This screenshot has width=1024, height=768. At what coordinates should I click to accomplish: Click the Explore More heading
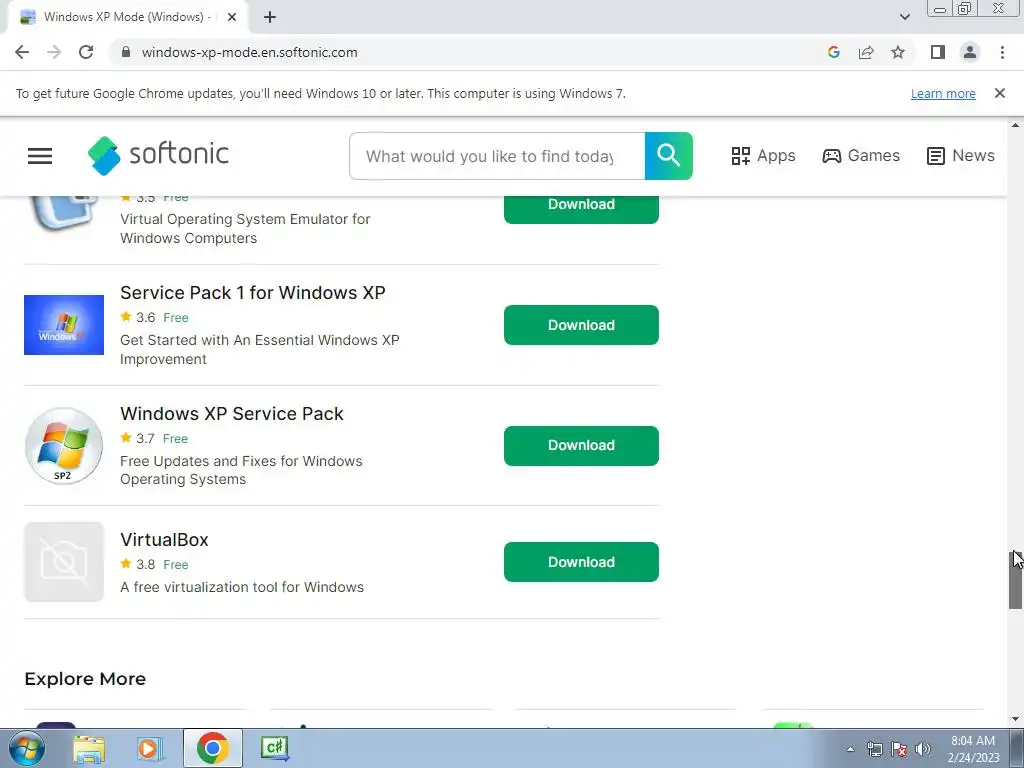click(x=85, y=679)
